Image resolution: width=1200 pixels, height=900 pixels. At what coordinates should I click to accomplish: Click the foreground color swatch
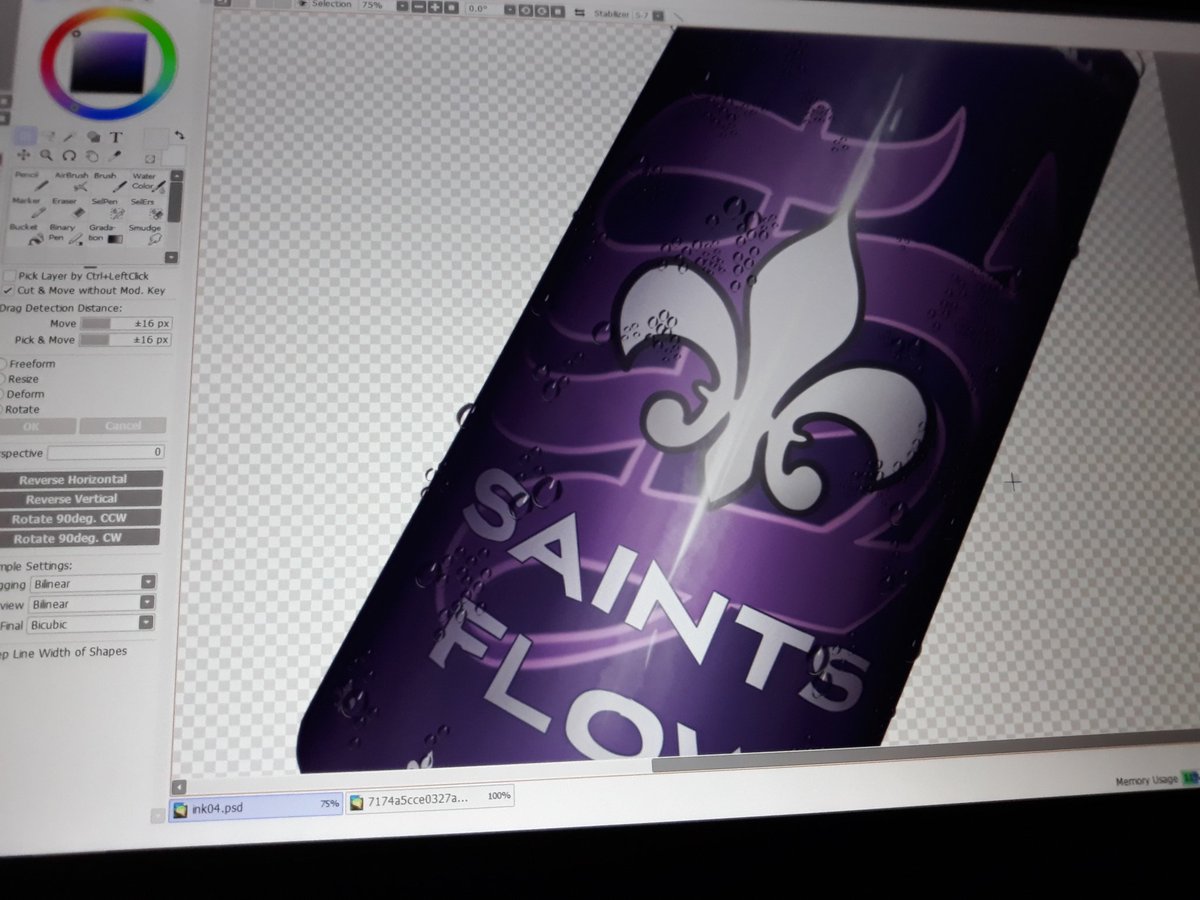155,137
